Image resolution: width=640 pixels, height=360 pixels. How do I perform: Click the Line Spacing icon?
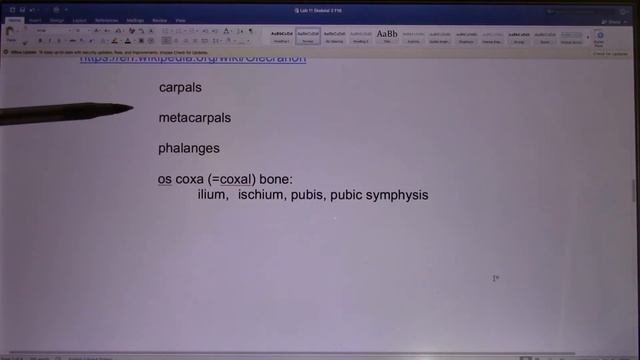[x=216, y=41]
